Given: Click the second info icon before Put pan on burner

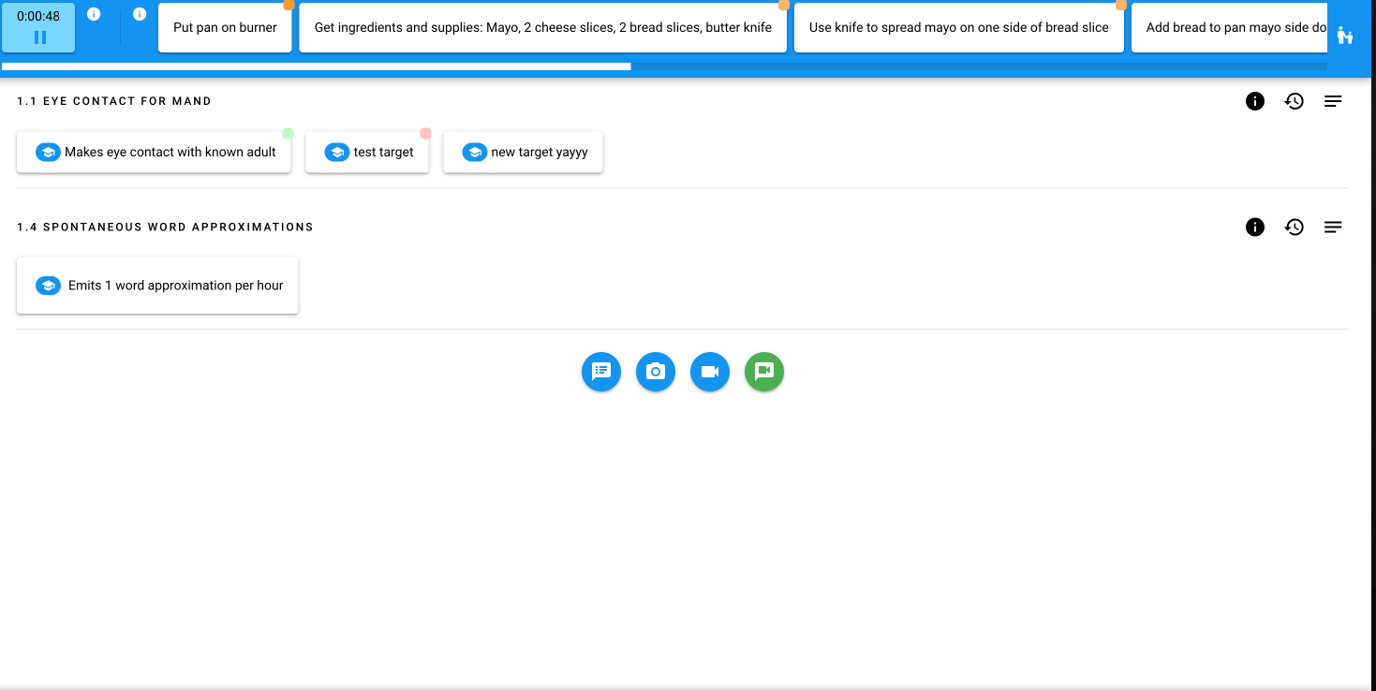Looking at the screenshot, I should coord(140,14).
